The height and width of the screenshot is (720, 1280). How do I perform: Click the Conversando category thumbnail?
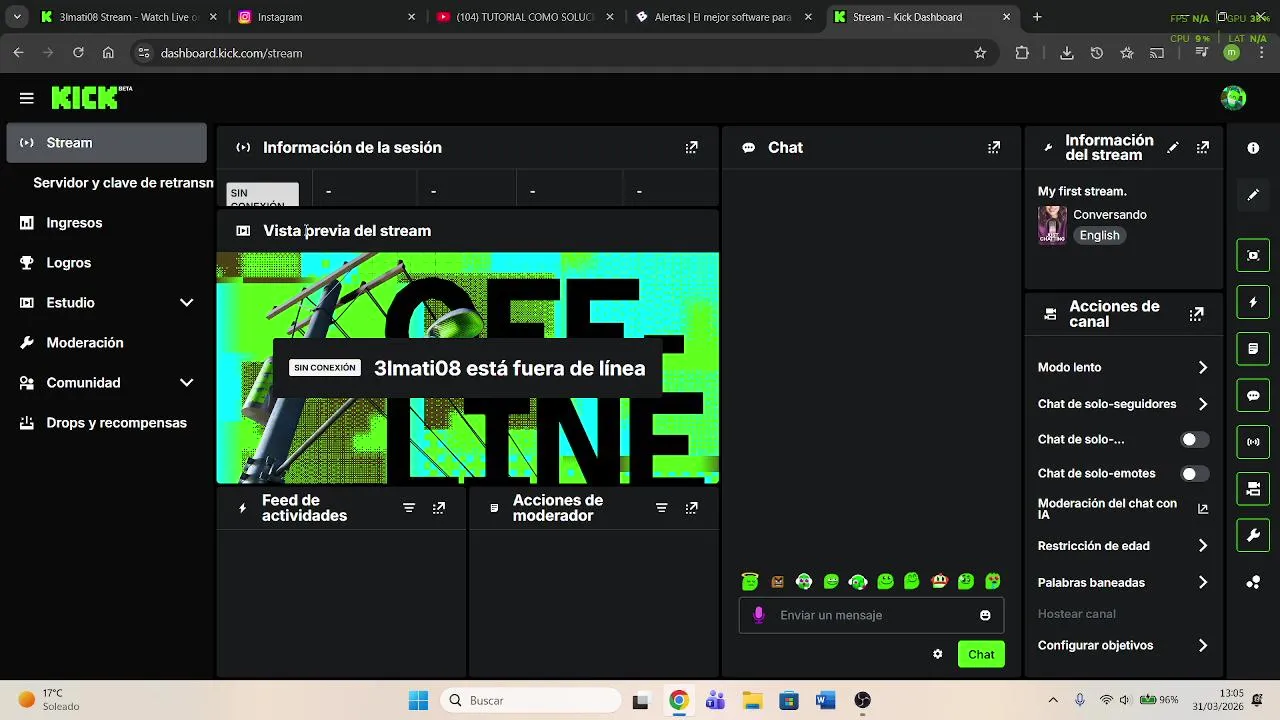[1052, 225]
